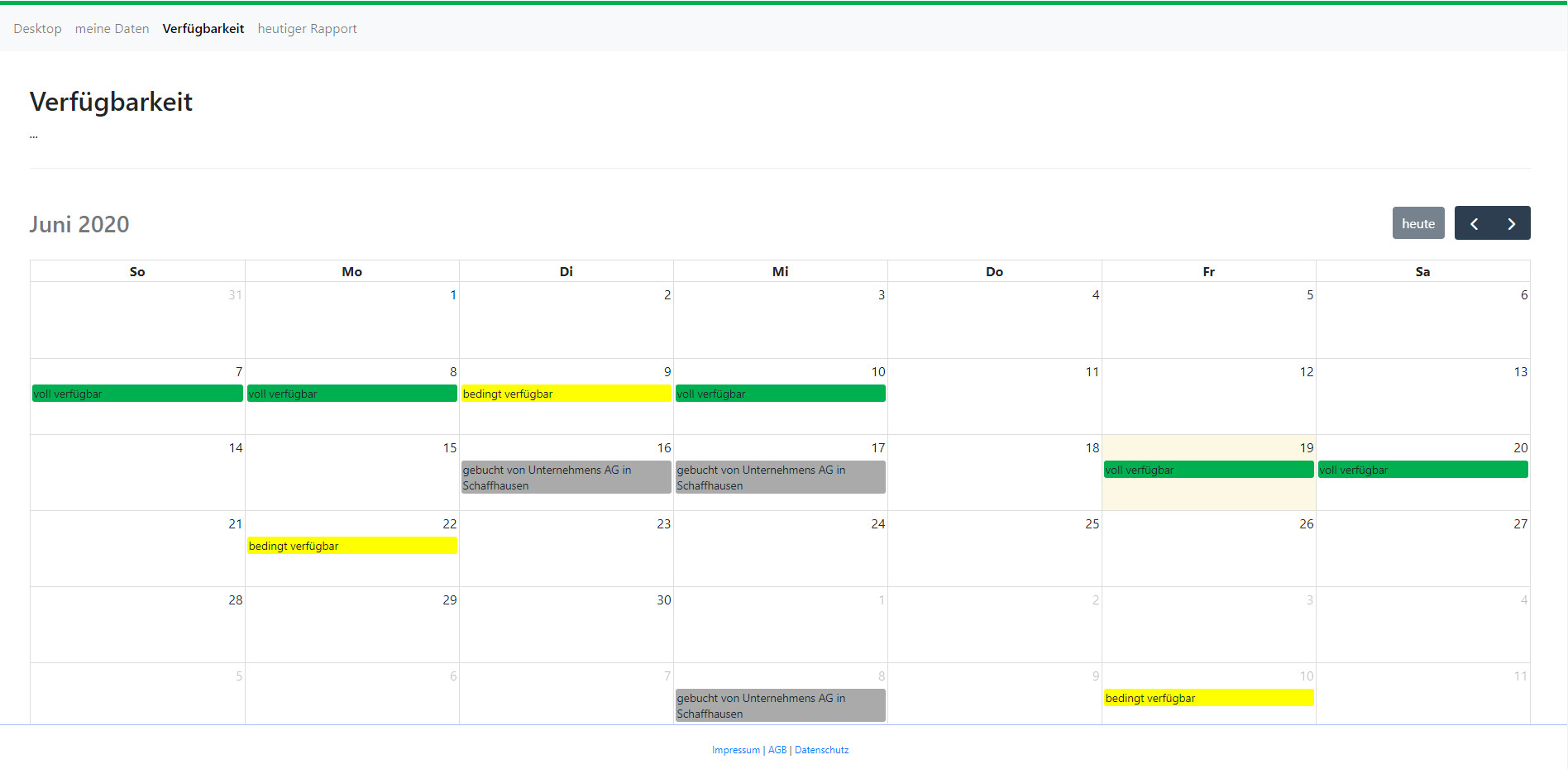Open the Datenschutz footer link
The width and height of the screenshot is (1568, 769).
tap(821, 750)
